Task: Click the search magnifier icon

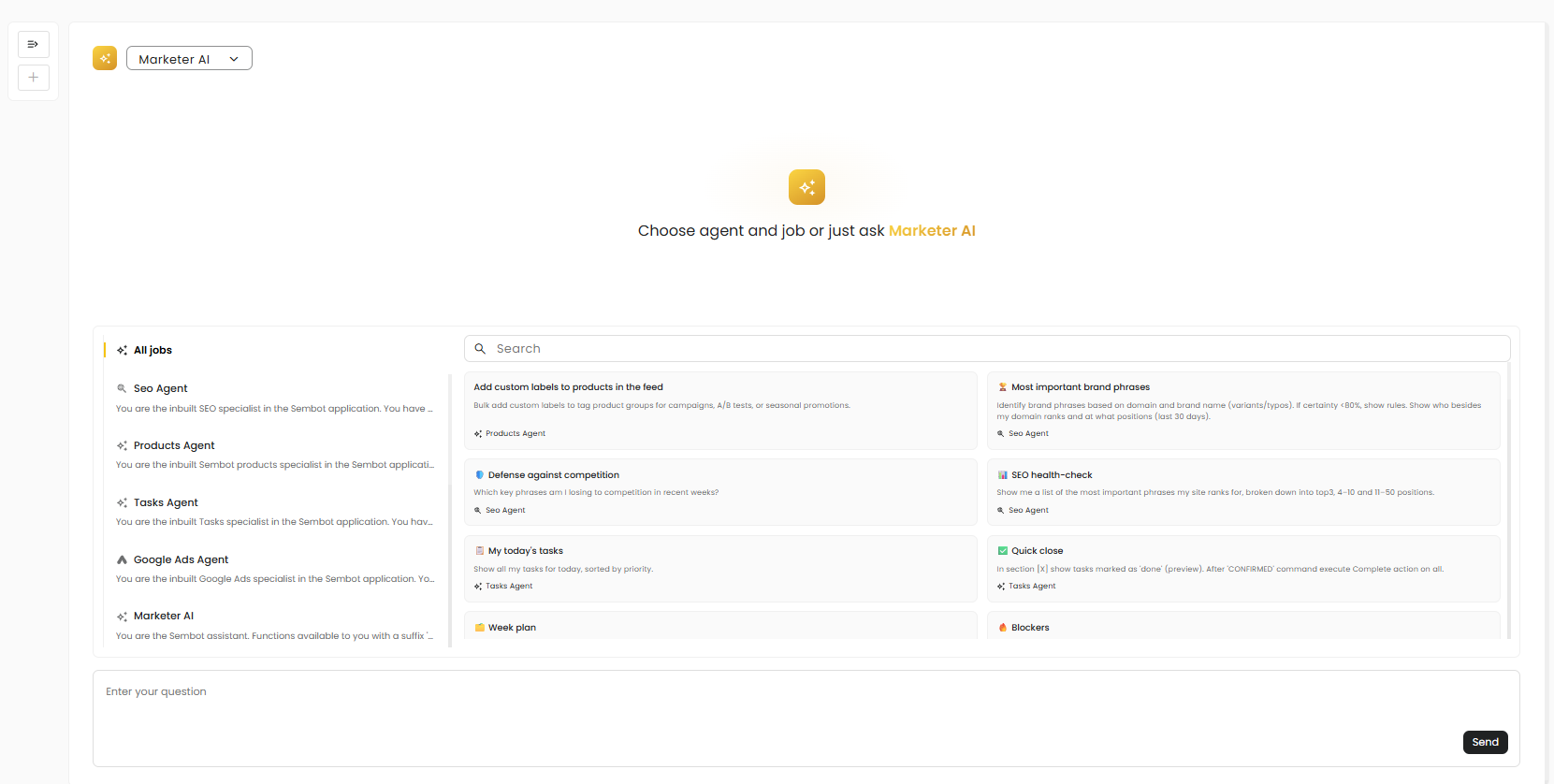Action: tap(480, 348)
